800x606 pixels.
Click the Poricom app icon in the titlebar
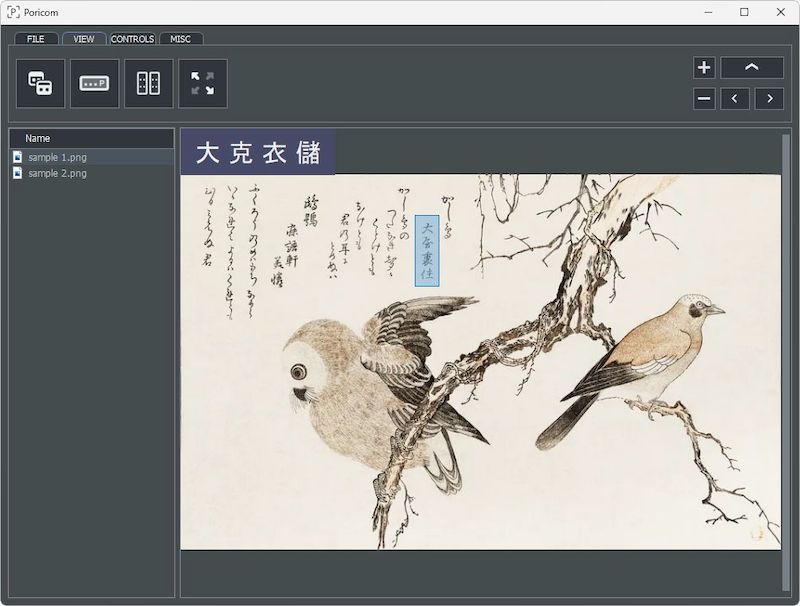(14, 13)
